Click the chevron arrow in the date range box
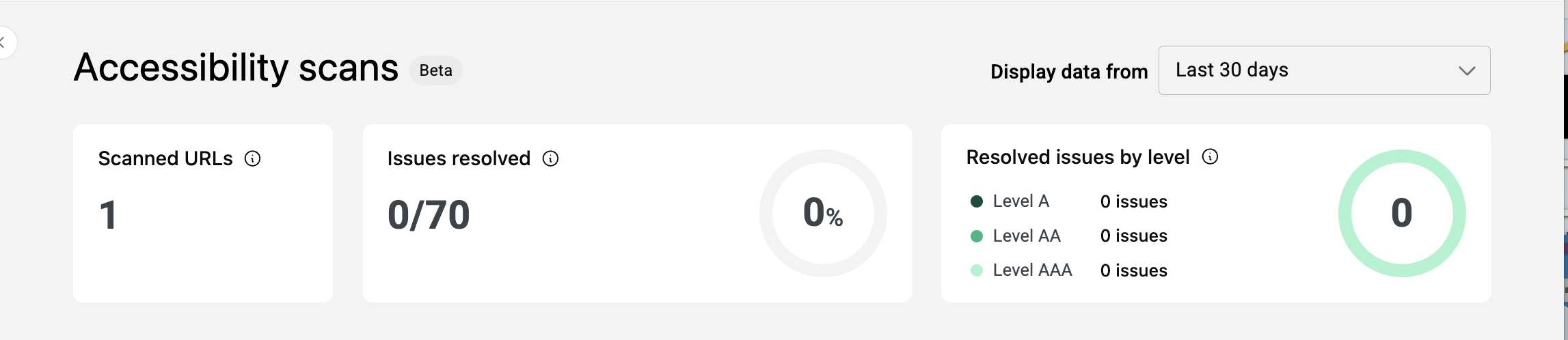The width and height of the screenshot is (1568, 340). coord(1467,71)
